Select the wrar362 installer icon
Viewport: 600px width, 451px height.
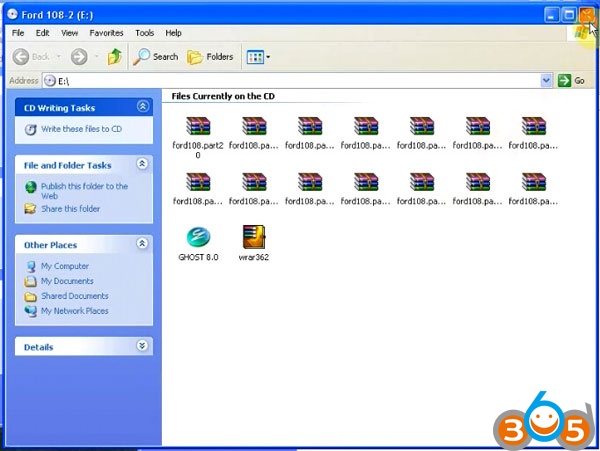[254, 238]
